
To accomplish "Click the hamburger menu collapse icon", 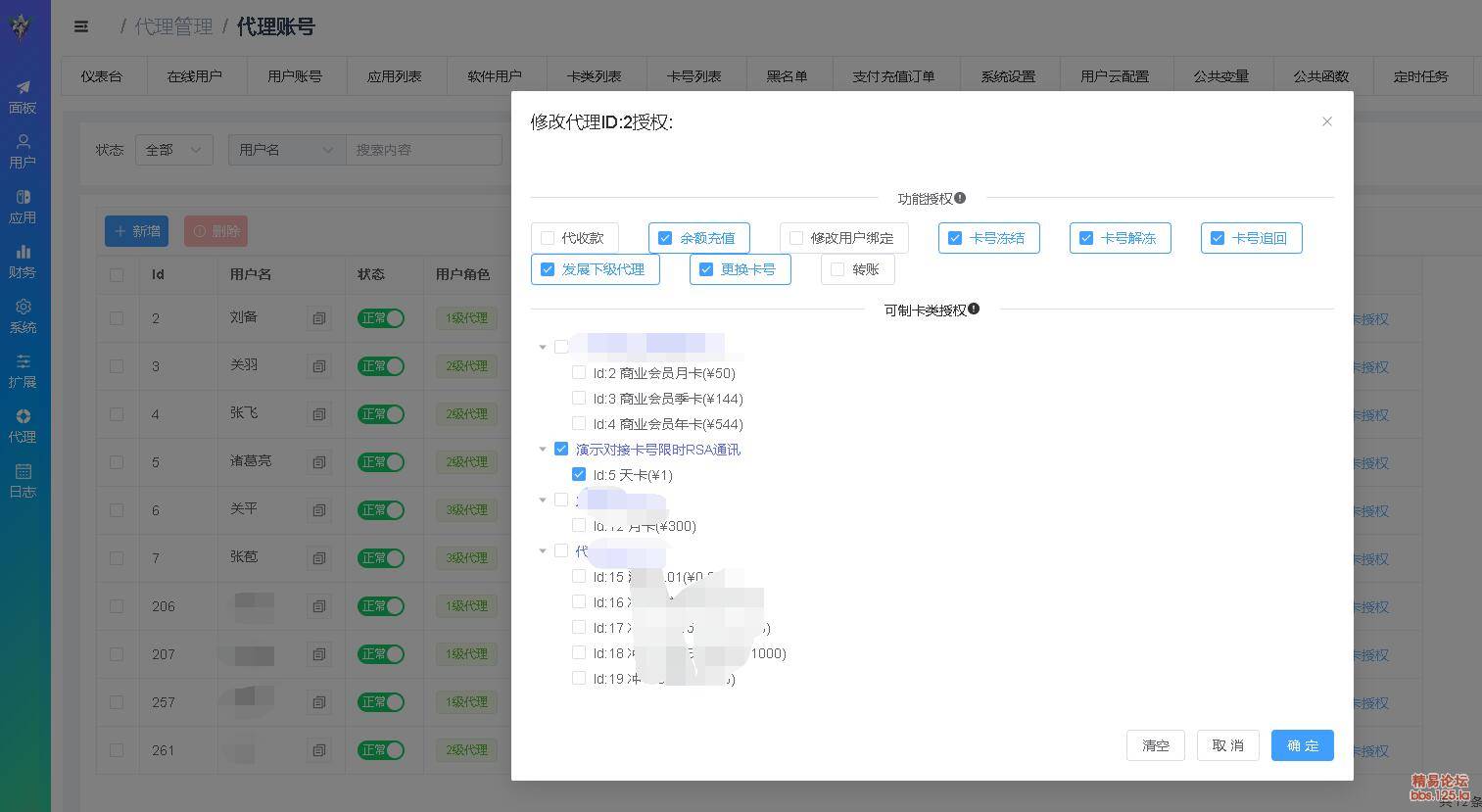I will (x=81, y=26).
